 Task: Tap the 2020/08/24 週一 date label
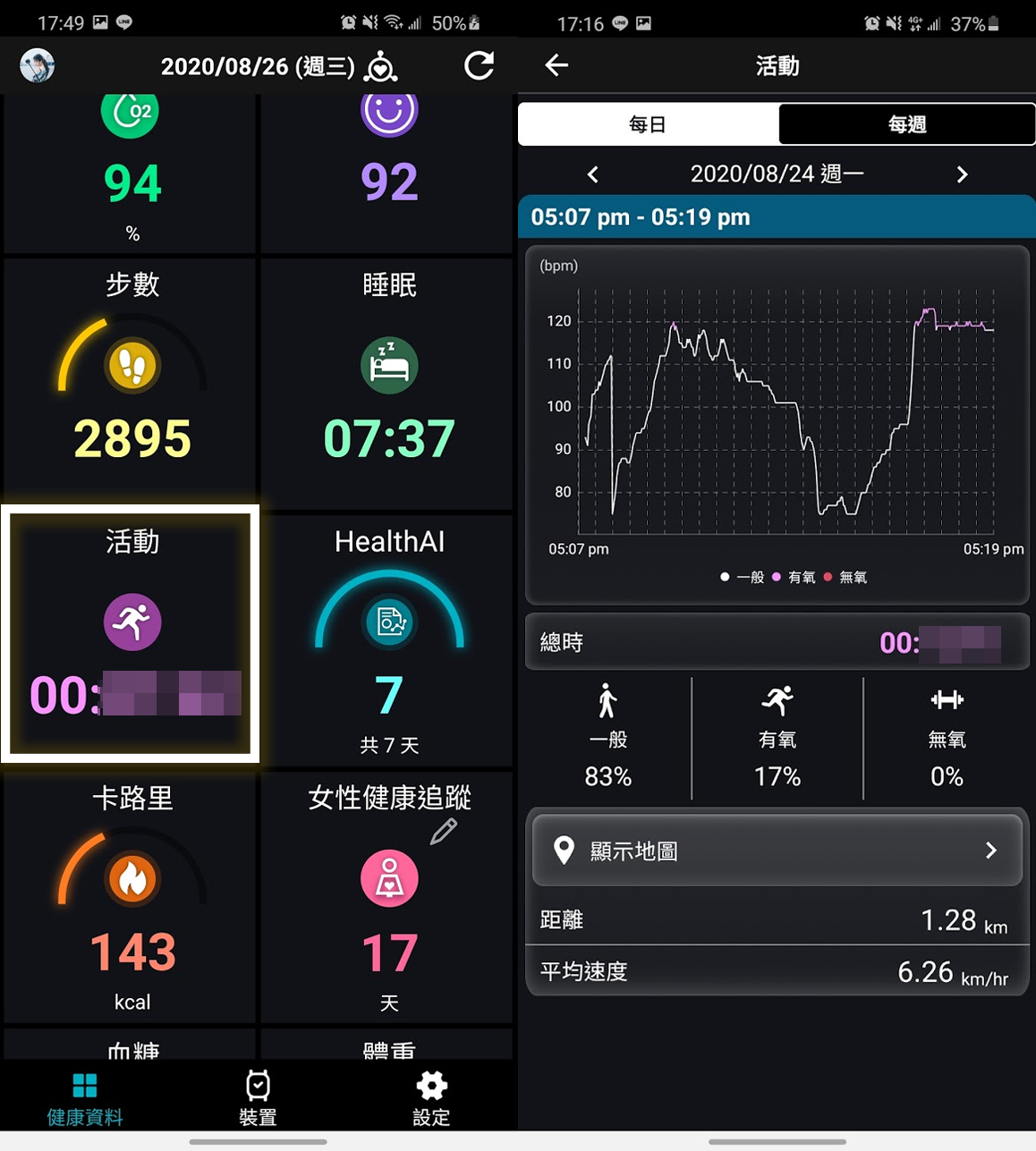(777, 174)
